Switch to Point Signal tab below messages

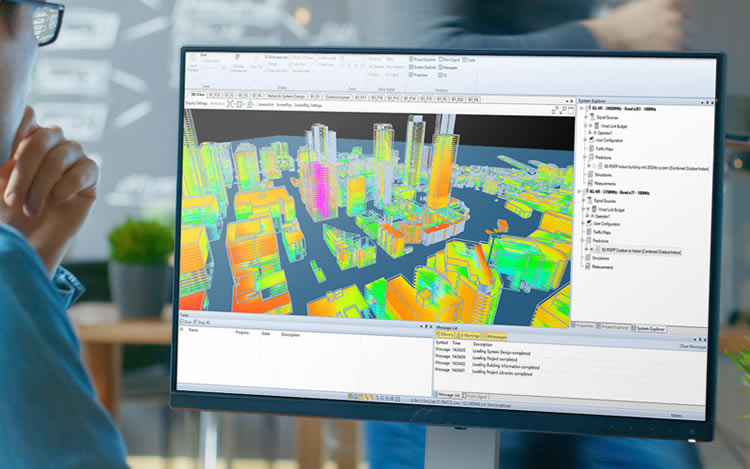click(x=476, y=396)
